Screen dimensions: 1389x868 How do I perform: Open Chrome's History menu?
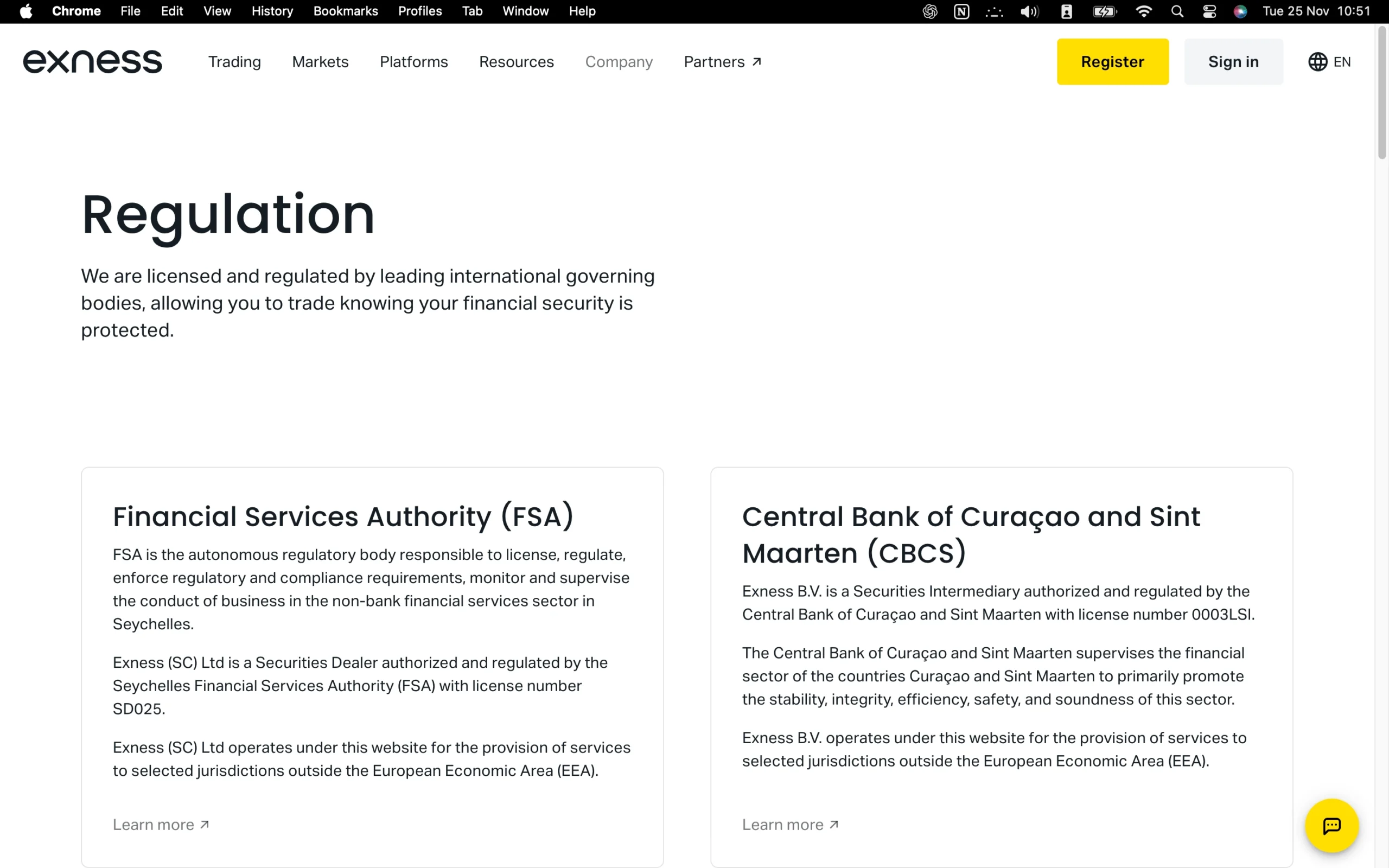271,11
